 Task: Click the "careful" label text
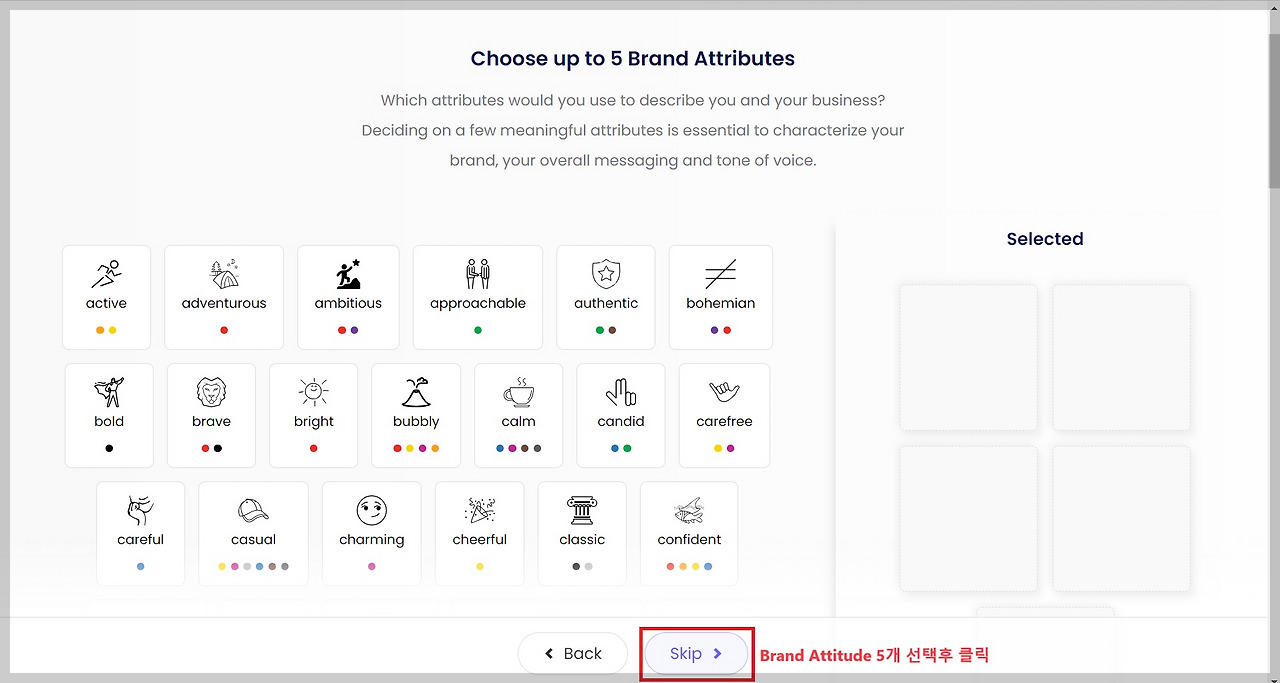pos(140,539)
